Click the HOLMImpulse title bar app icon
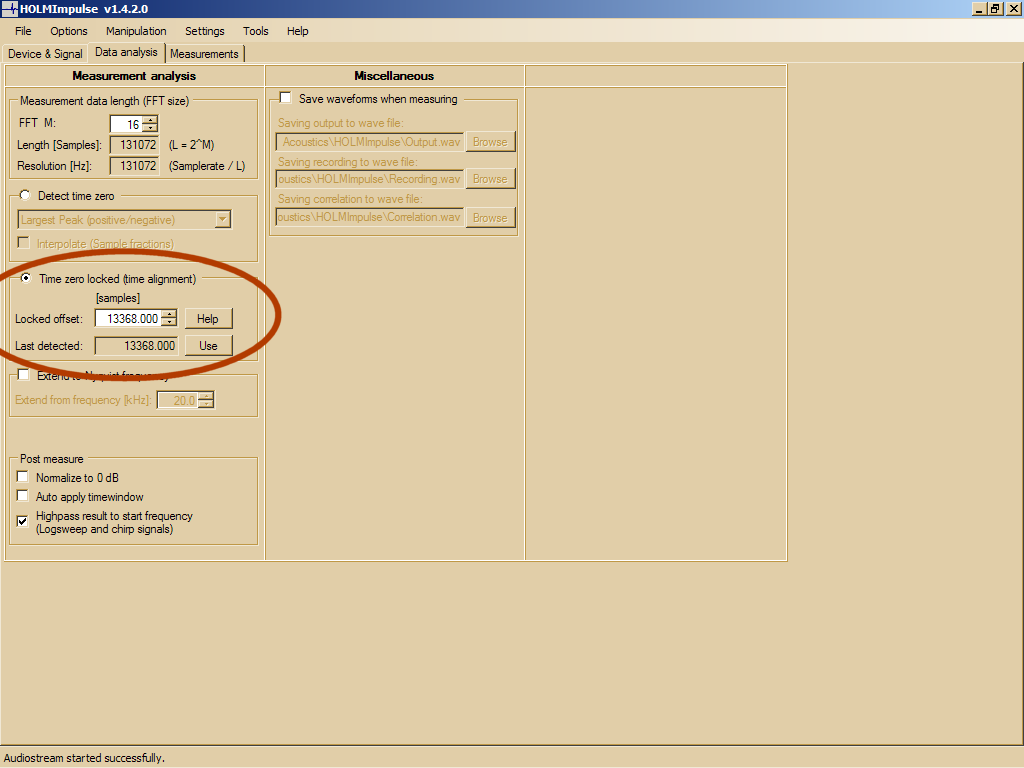 pyautogui.click(x=9, y=8)
